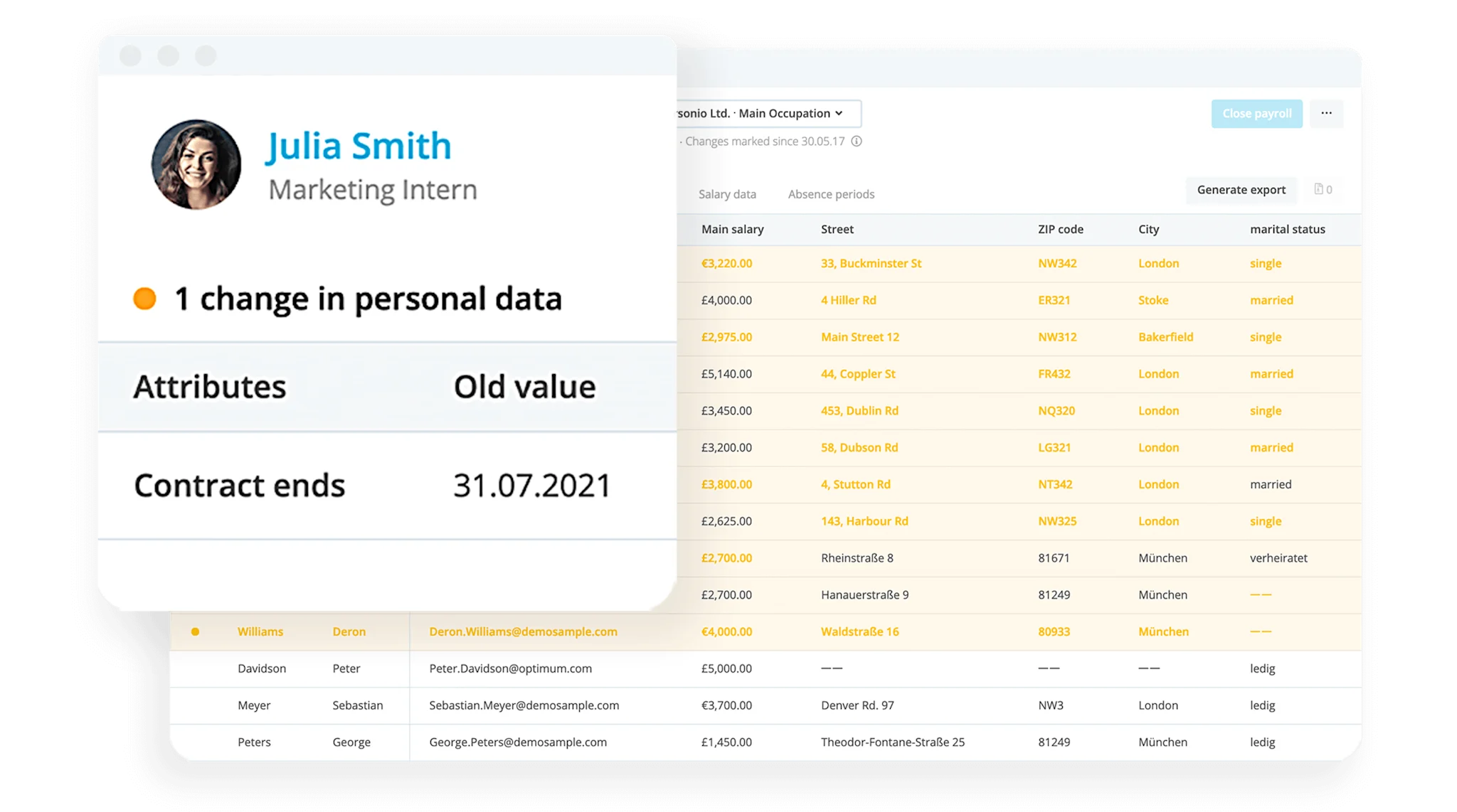Click the orange change indicator dot in popup
Screen dimensions: 1457x812
[x=145, y=299]
